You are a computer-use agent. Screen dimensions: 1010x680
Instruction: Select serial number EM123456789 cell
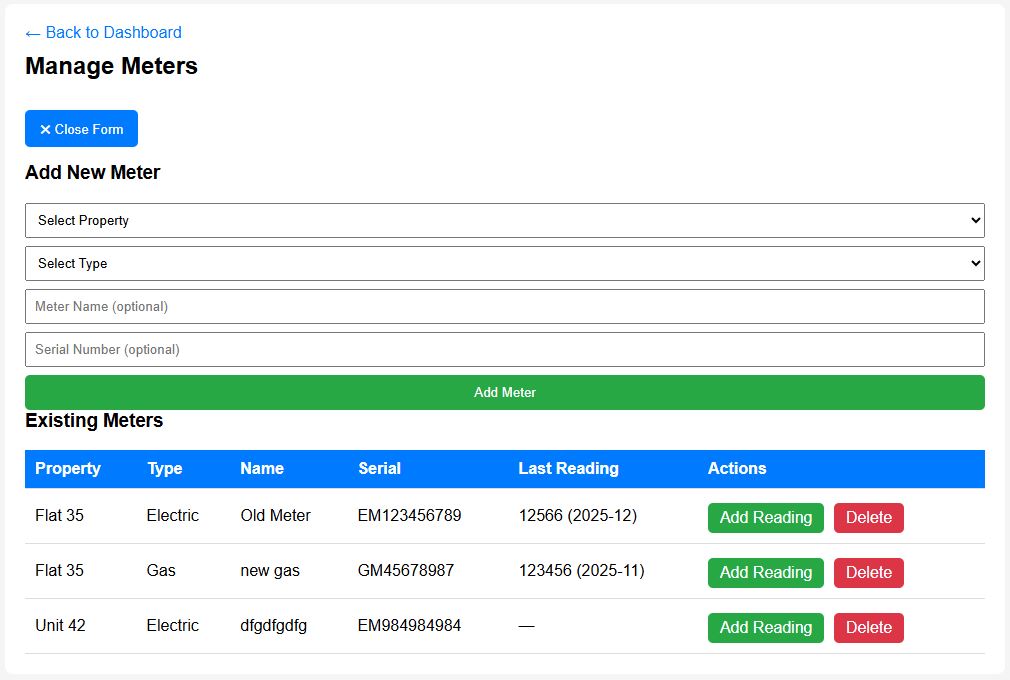tap(409, 515)
